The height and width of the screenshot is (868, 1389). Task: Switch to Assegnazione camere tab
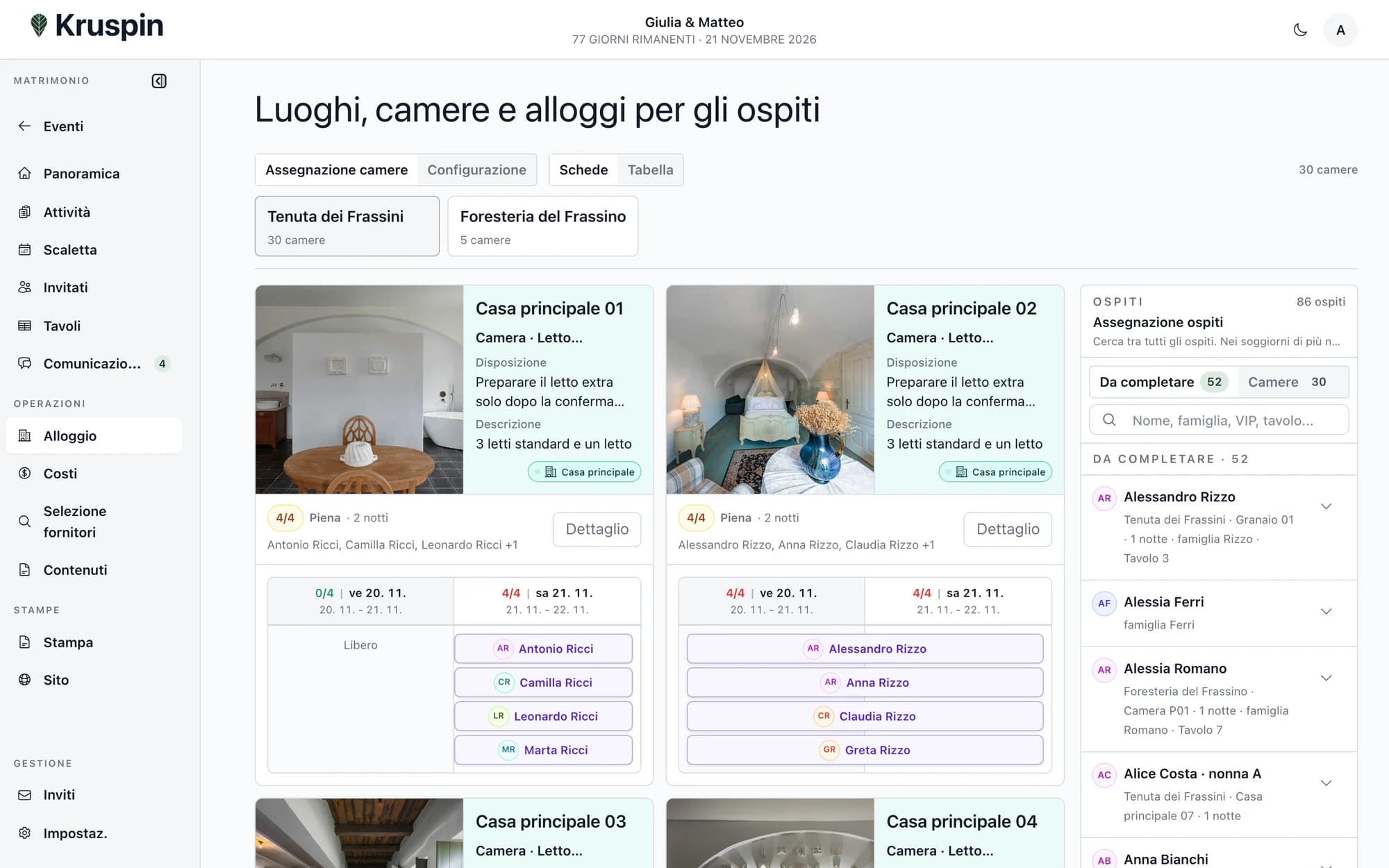[337, 170]
